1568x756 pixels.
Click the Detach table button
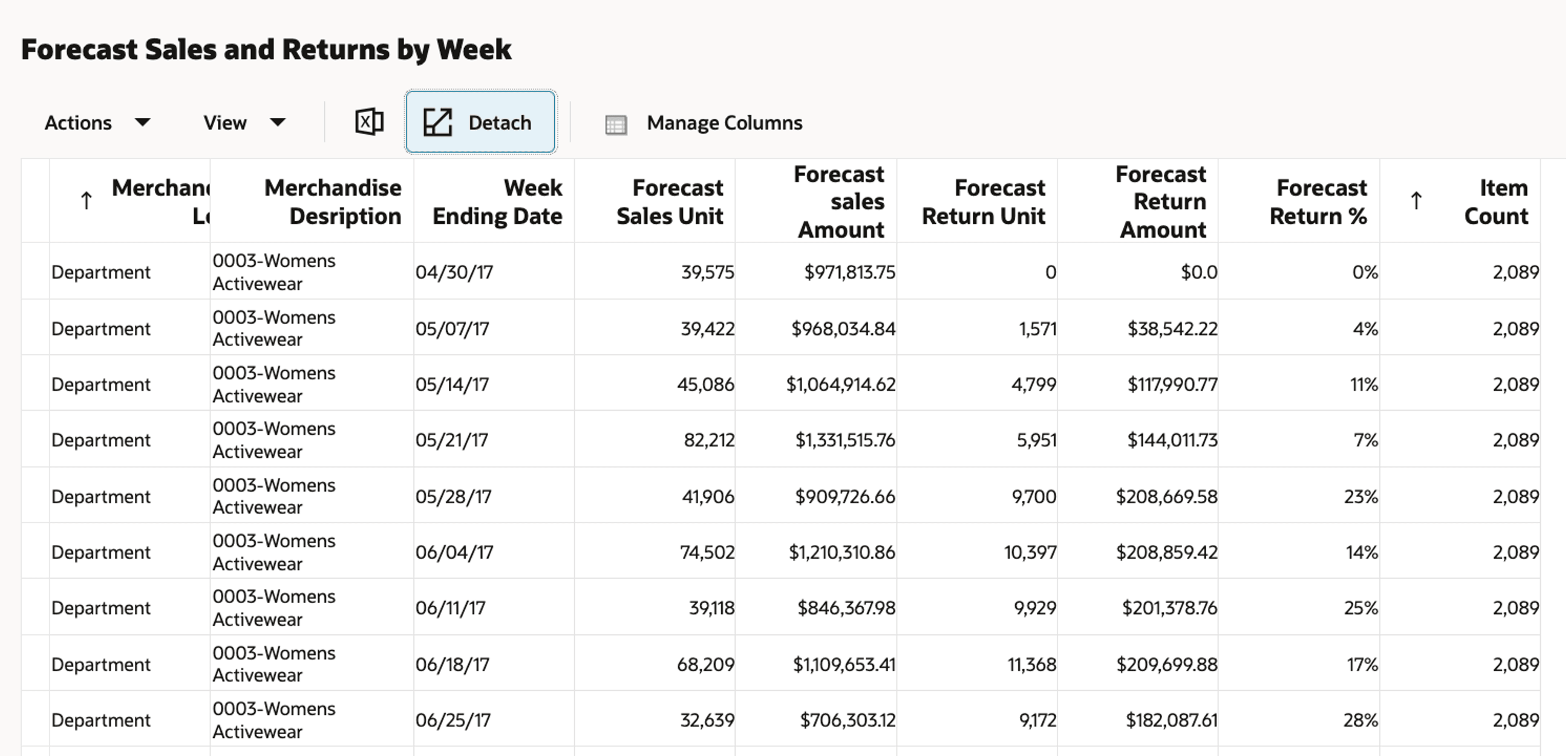pos(480,122)
